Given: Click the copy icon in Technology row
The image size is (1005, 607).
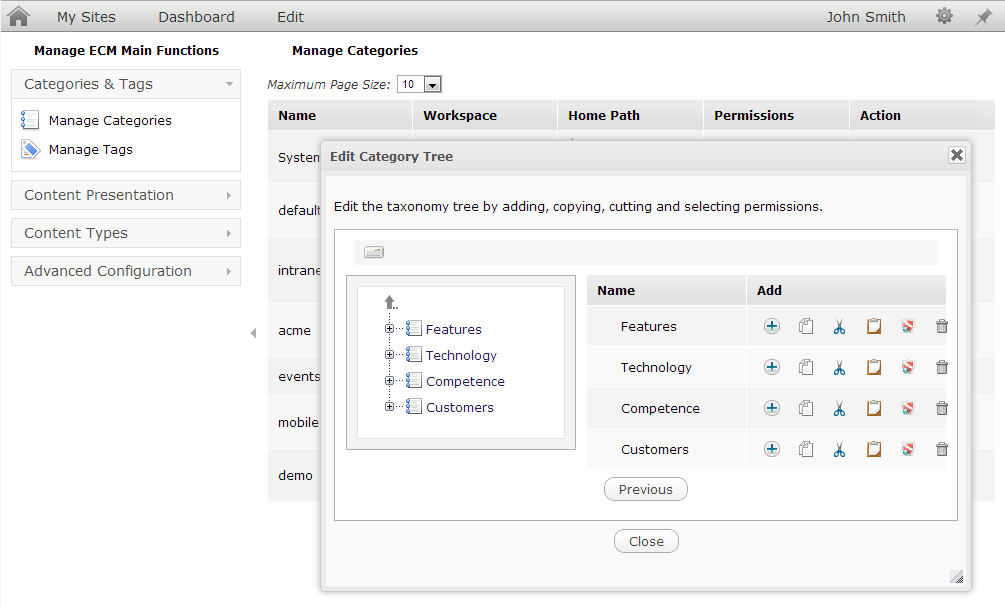Looking at the screenshot, I should (x=806, y=367).
